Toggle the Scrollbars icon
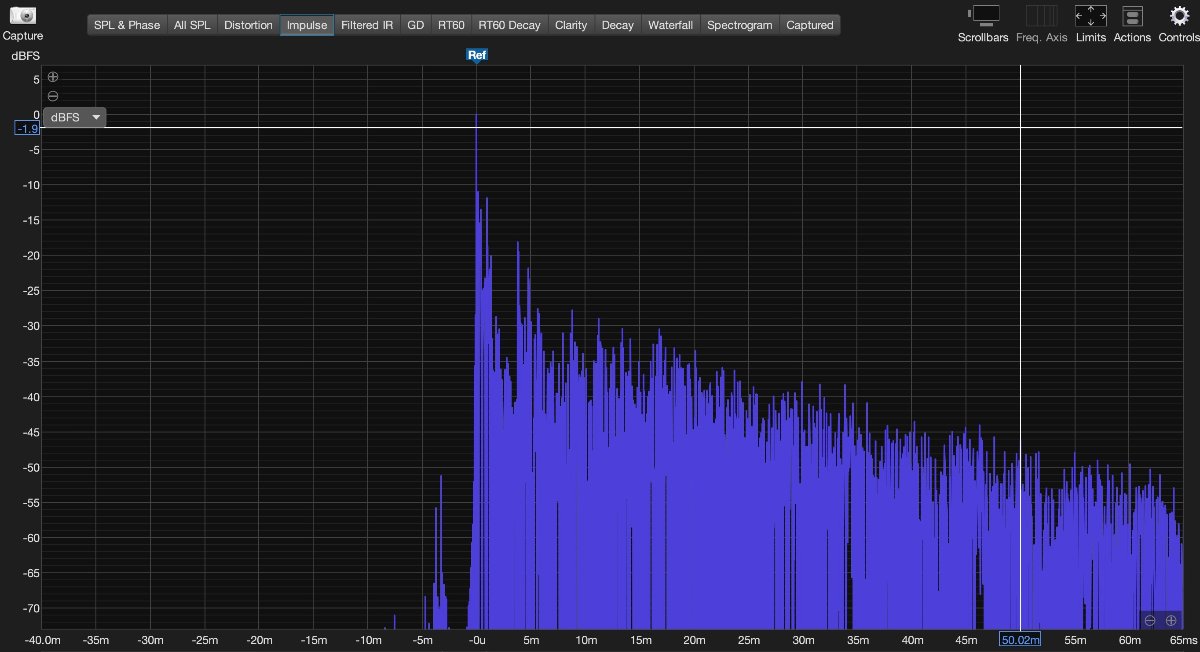1200x652 pixels. pyautogui.click(x=984, y=16)
